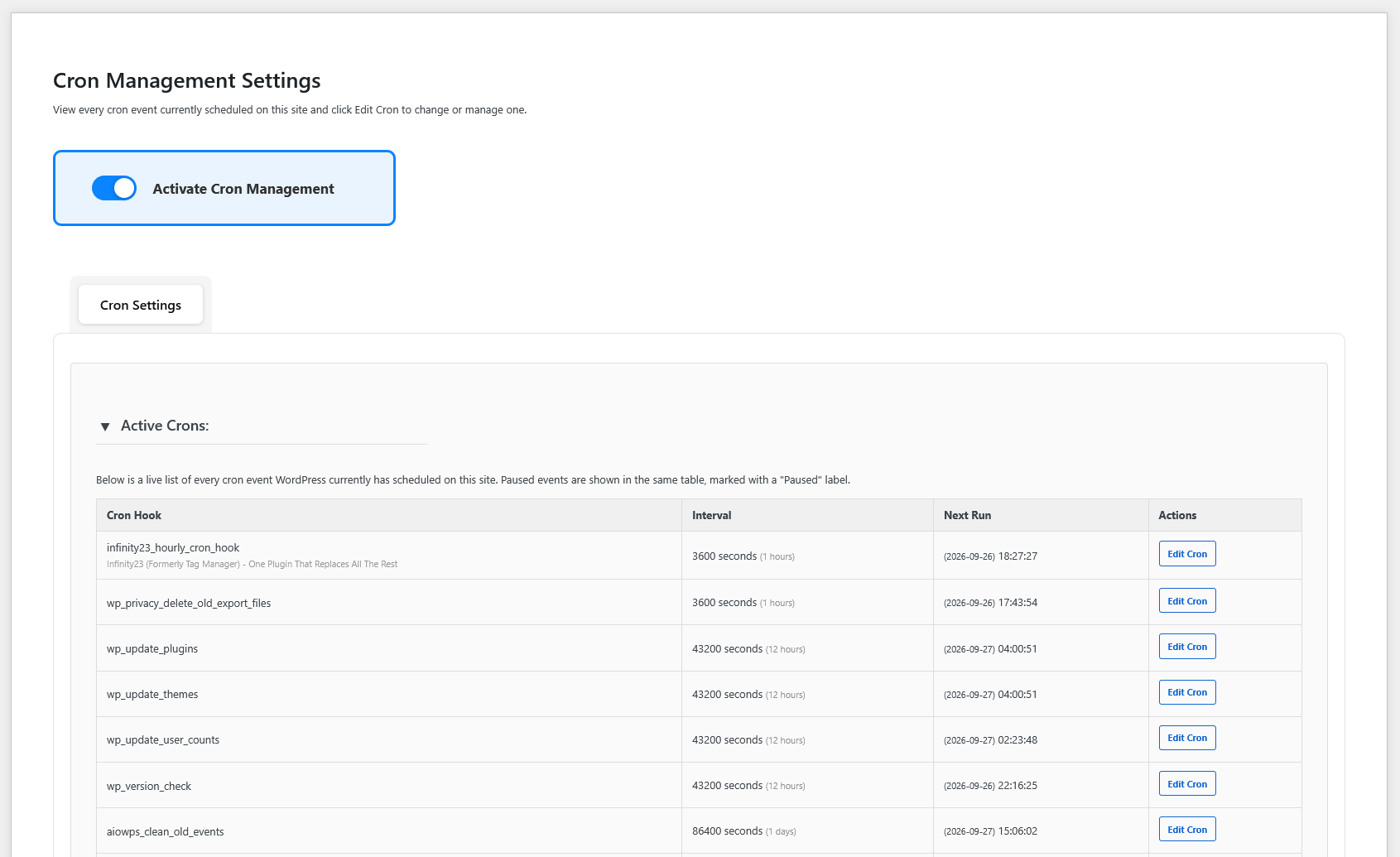Image resolution: width=1400 pixels, height=857 pixels.
Task: Toggle the Activate Cron Management switch
Action: click(114, 188)
